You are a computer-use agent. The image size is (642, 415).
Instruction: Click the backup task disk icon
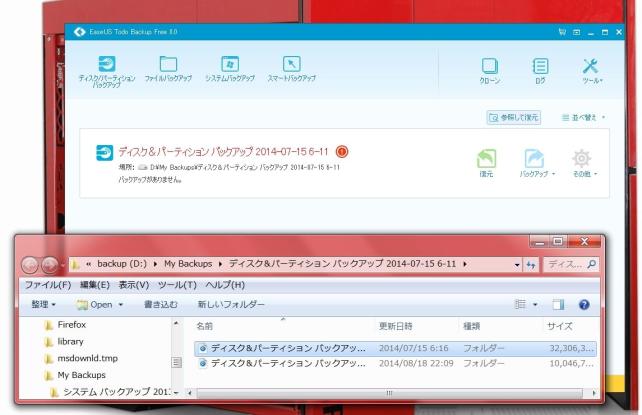(x=104, y=153)
